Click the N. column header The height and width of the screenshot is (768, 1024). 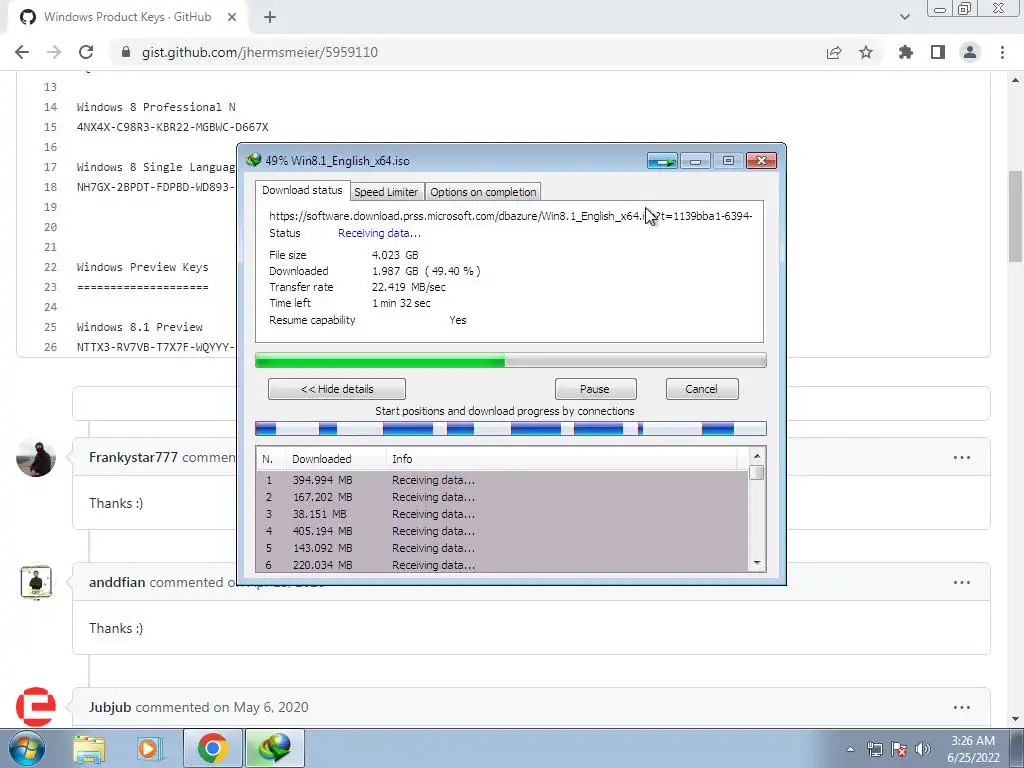click(270, 459)
